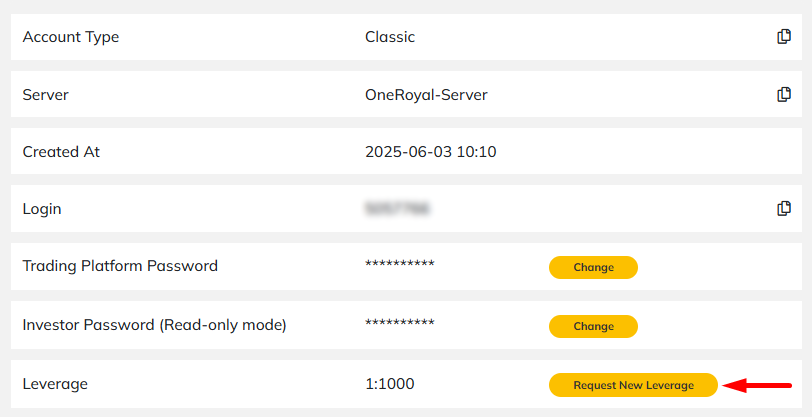
Task: Change the Trading Platform Password
Action: pos(593,267)
